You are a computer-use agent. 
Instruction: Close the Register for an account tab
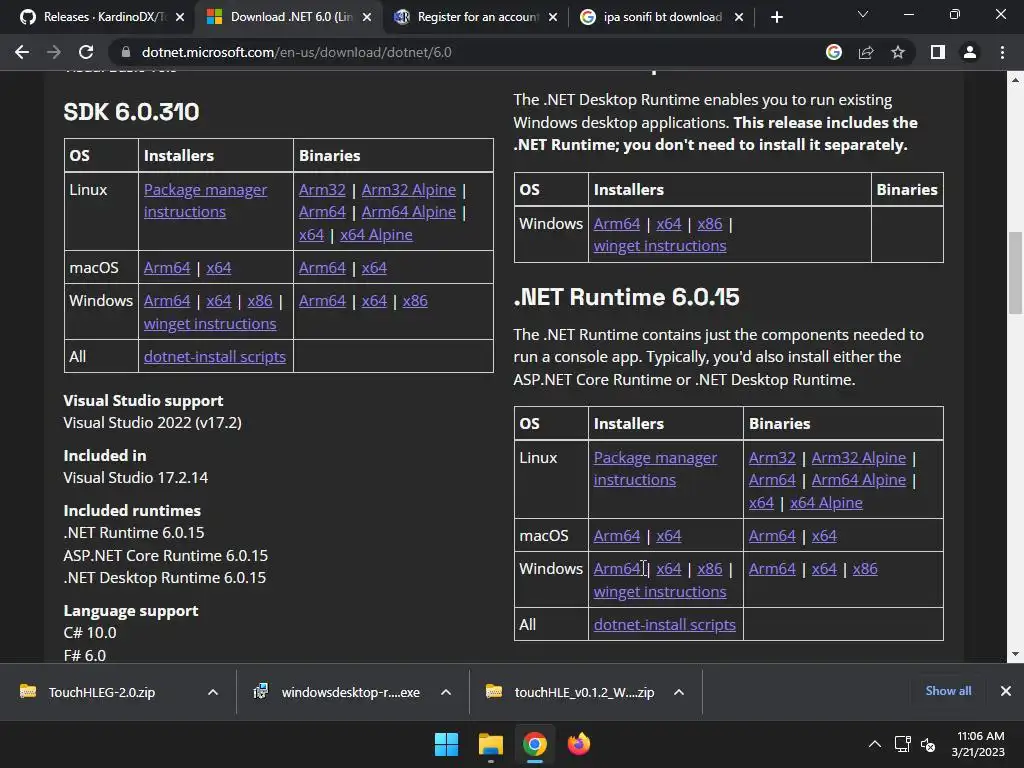point(553,17)
